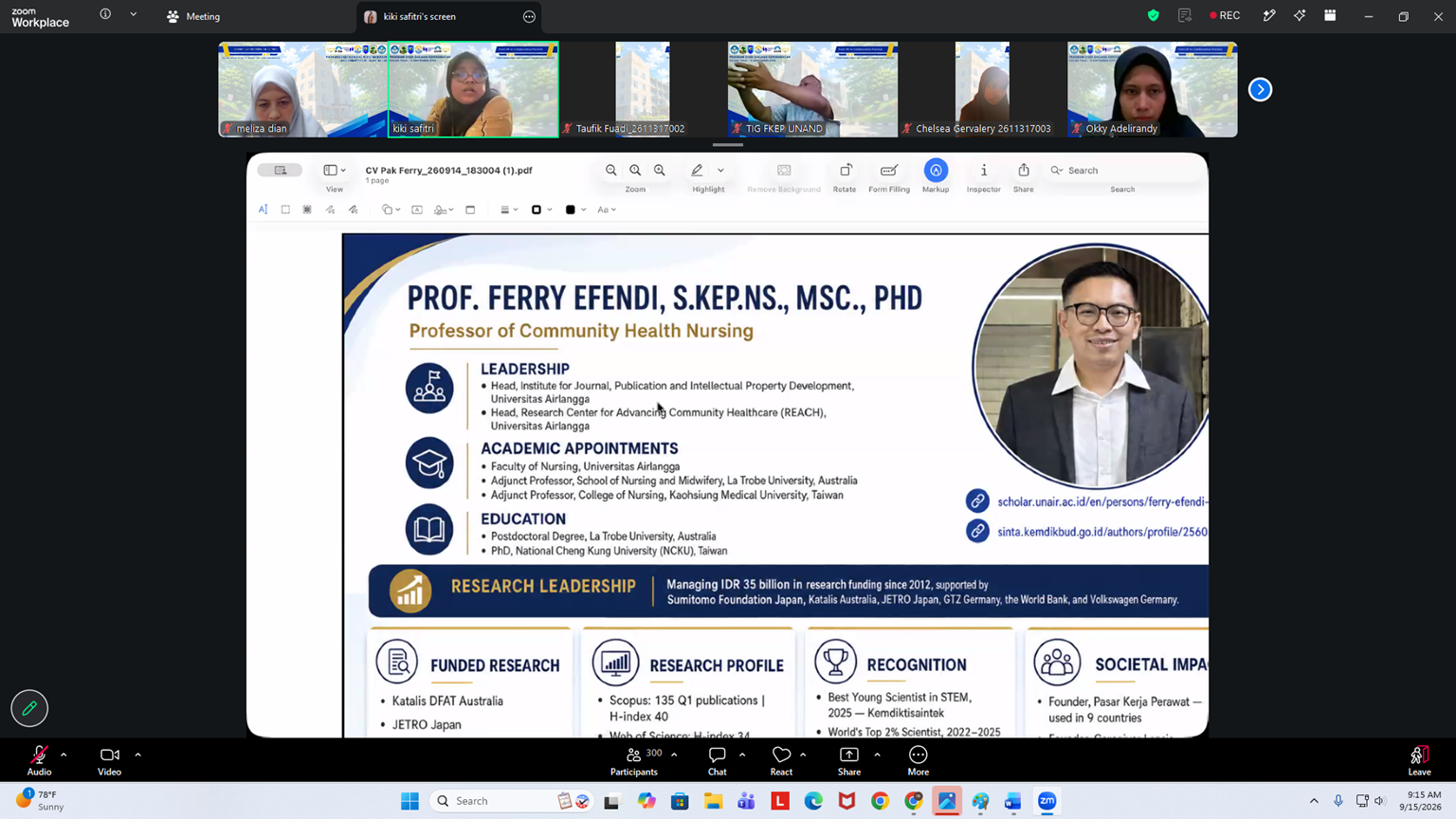Add a Text box from markup toolbar
1456x819 pixels.
point(417,209)
